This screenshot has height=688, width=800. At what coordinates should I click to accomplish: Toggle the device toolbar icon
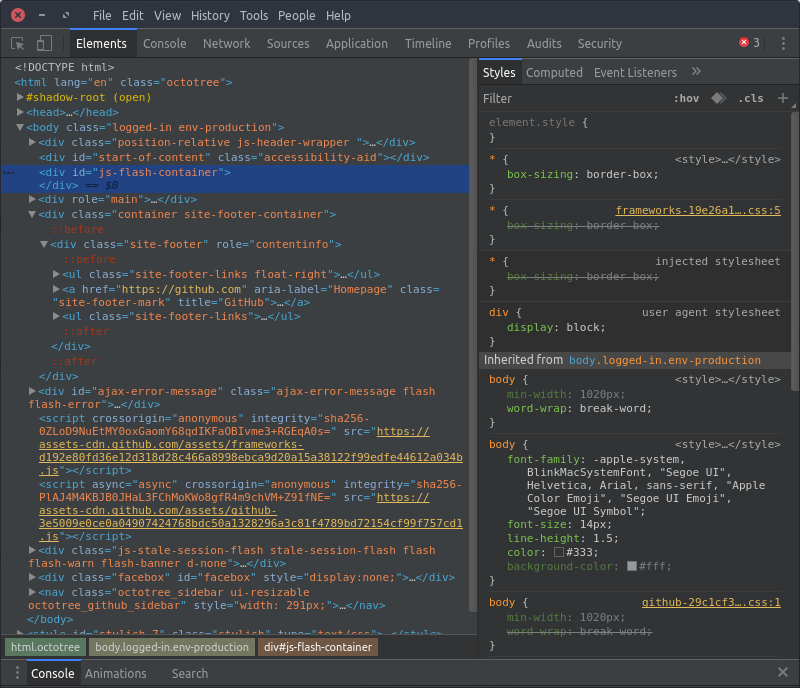click(x=44, y=43)
